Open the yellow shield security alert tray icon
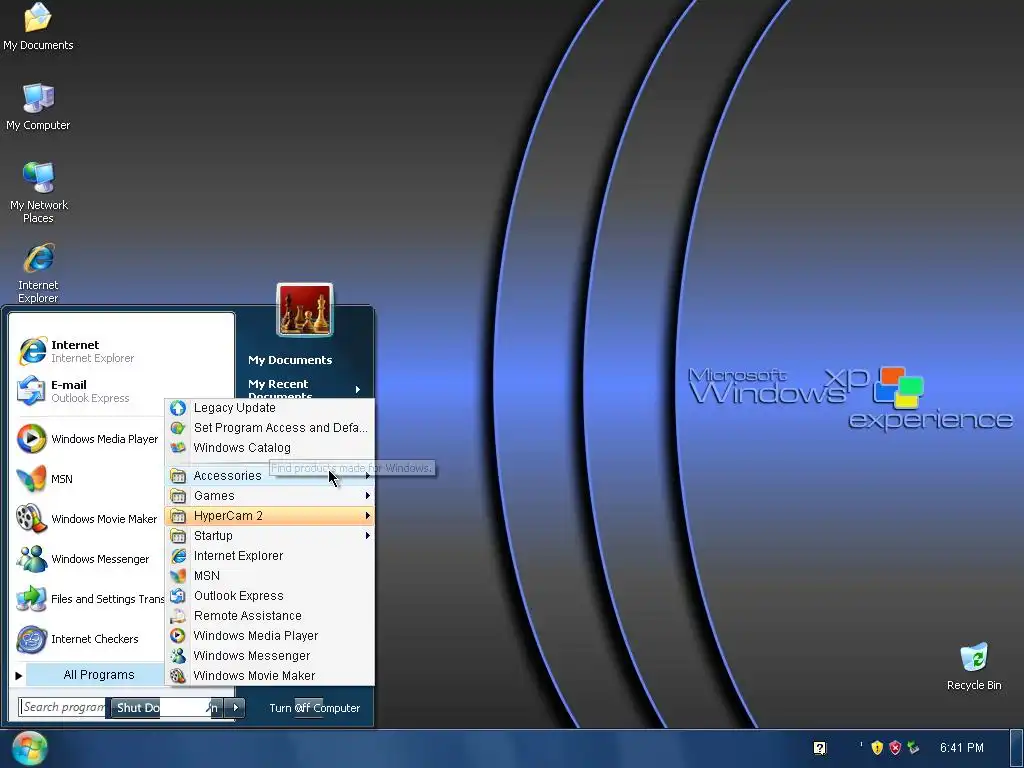 pos(877,748)
